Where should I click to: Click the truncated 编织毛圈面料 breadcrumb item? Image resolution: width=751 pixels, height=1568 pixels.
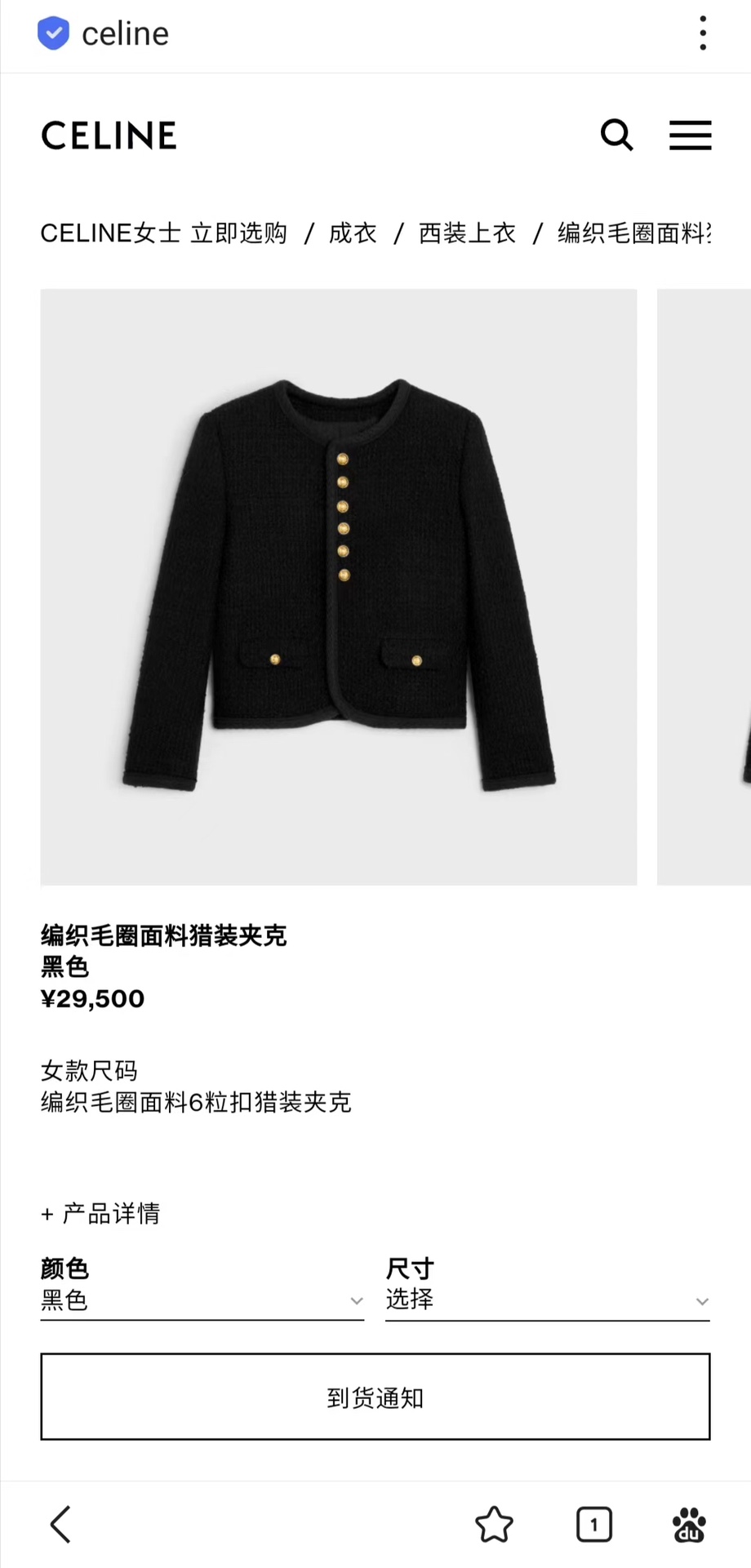[x=634, y=233]
